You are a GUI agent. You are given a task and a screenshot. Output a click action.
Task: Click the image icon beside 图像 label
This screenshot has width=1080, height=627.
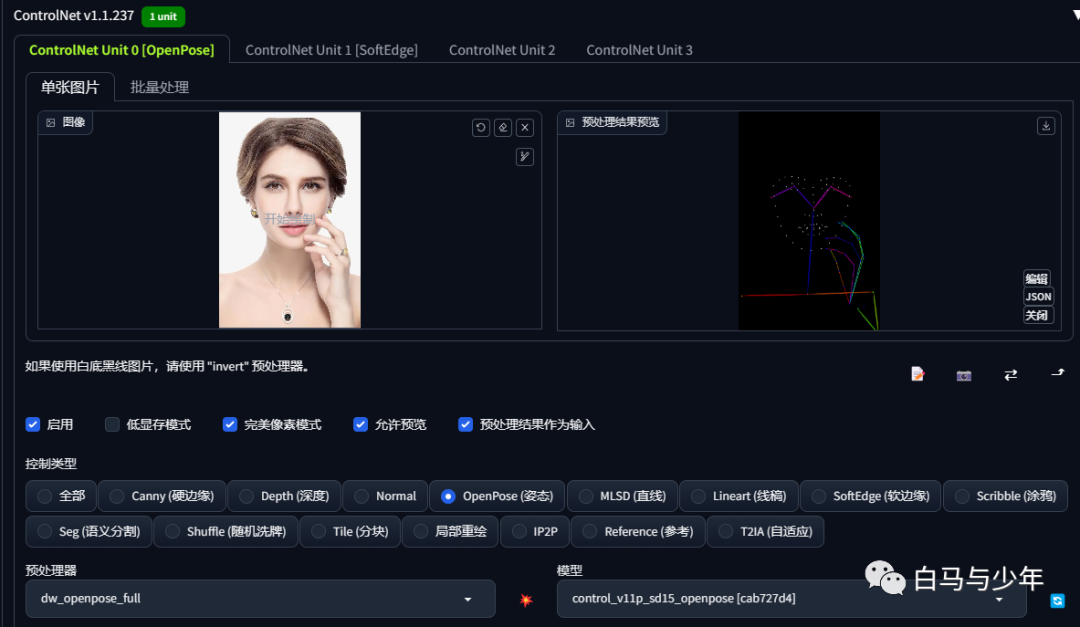pos(50,123)
